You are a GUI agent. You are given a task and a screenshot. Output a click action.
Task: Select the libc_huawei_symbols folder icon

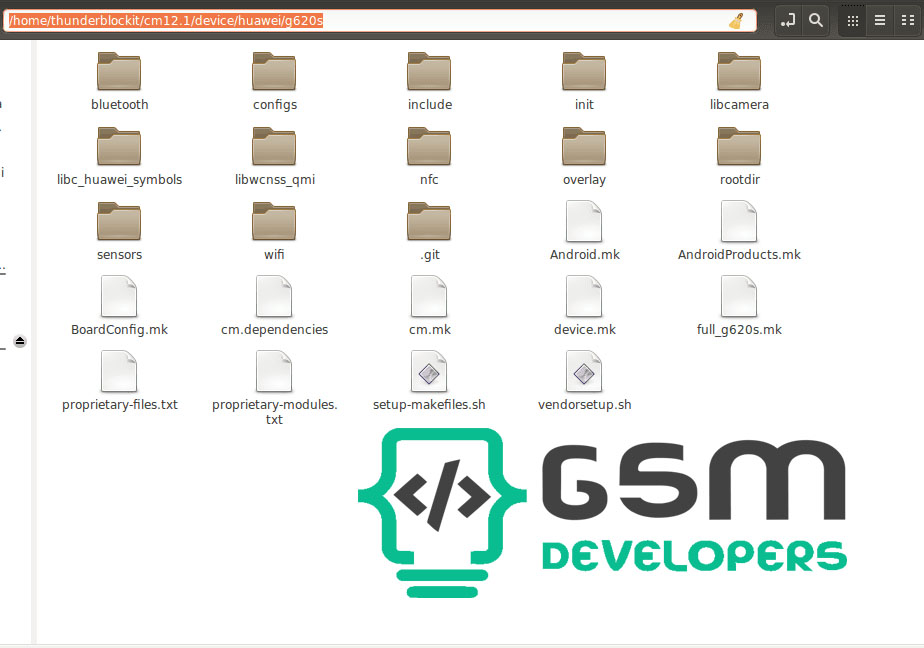[x=119, y=146]
